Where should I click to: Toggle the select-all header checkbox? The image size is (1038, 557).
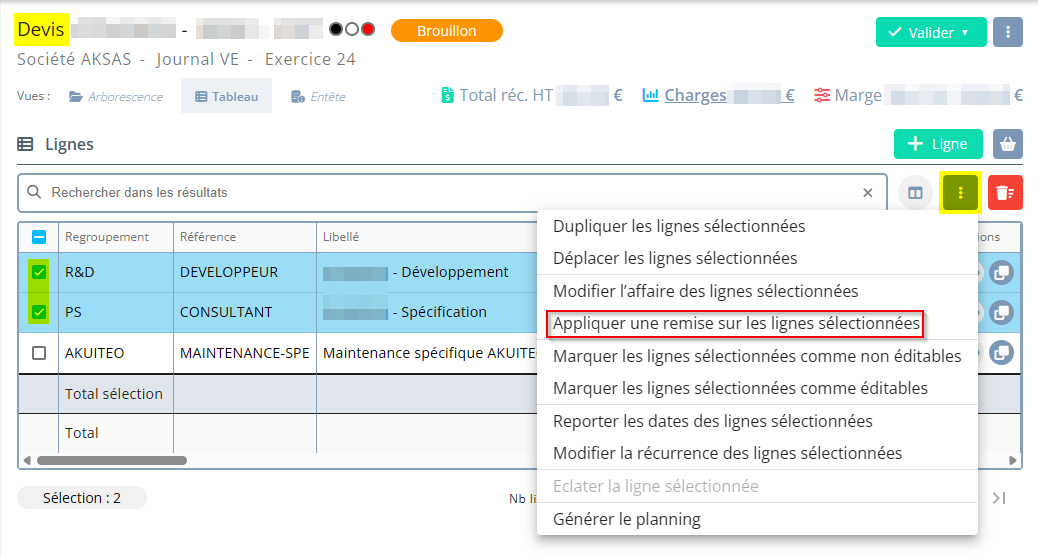[39, 237]
